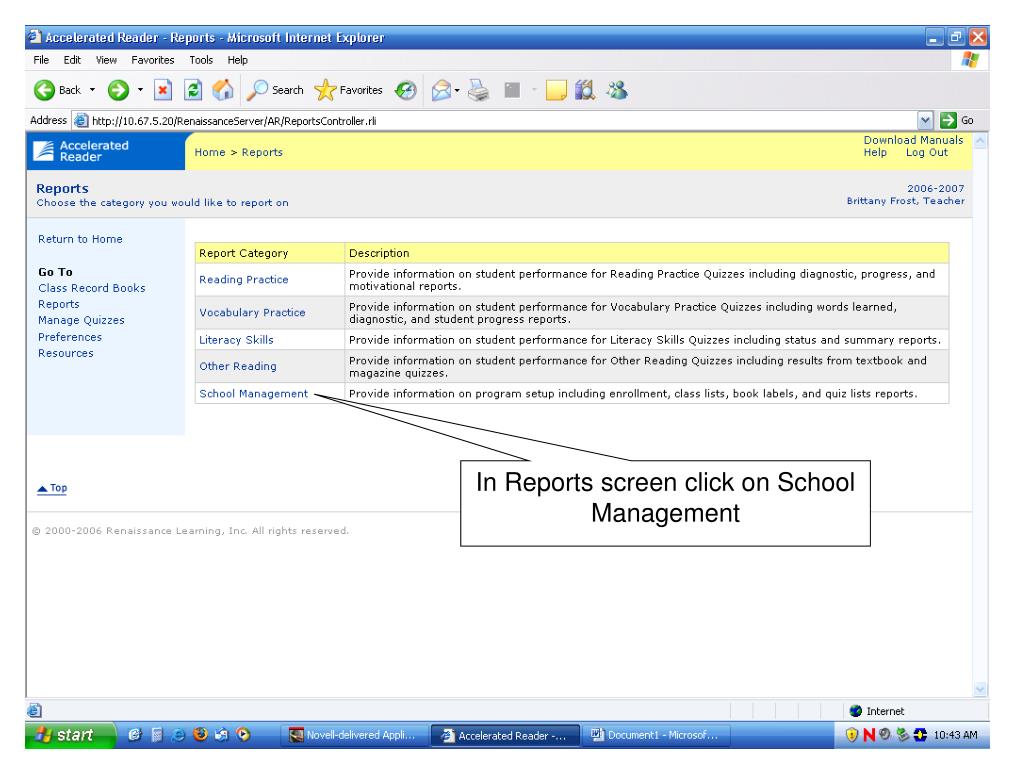Stop page loading with the red X icon
This screenshot has height=768, width=1024.
coord(163,90)
